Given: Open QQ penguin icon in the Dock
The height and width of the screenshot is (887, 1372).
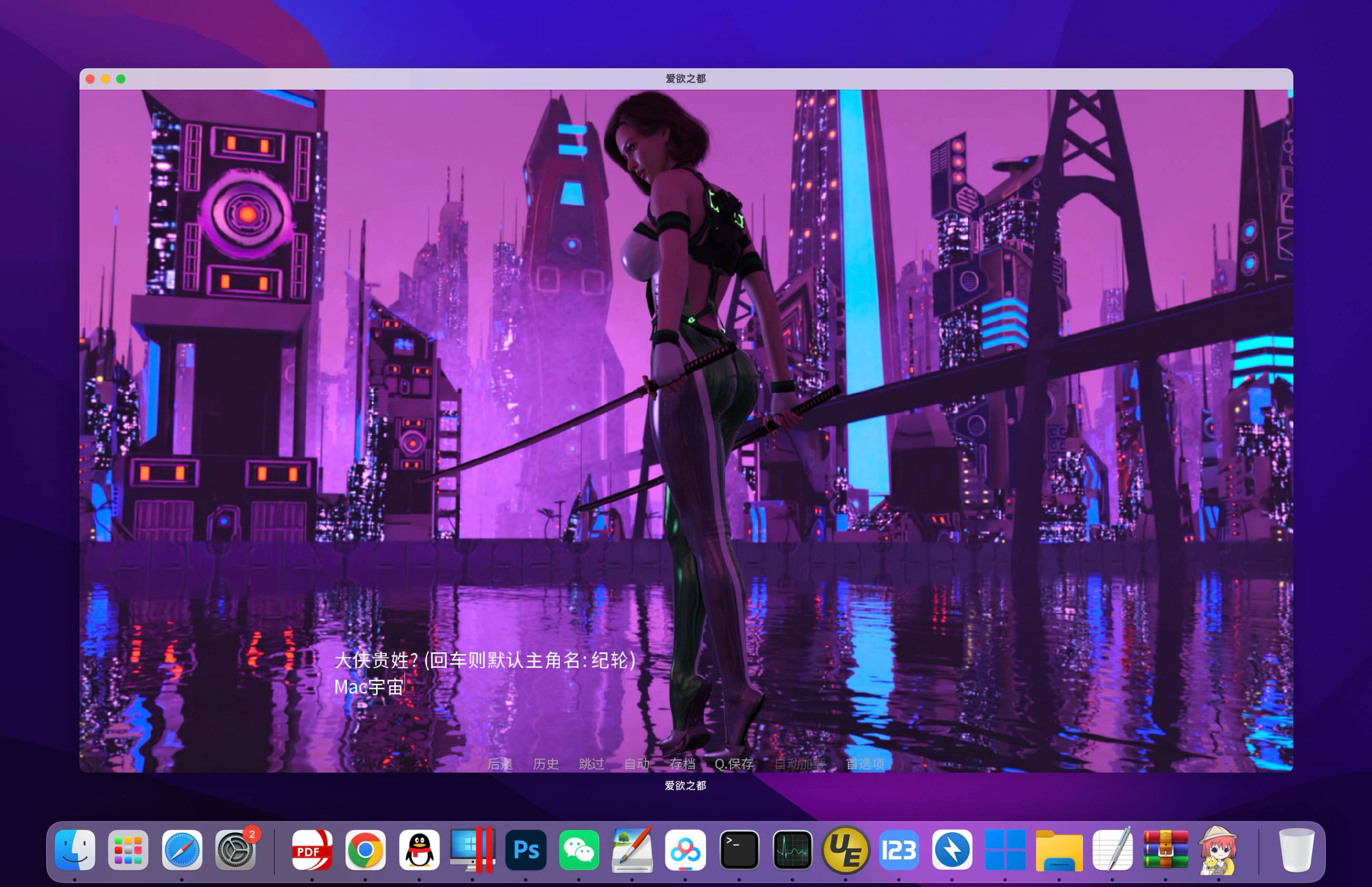Looking at the screenshot, I should (419, 849).
